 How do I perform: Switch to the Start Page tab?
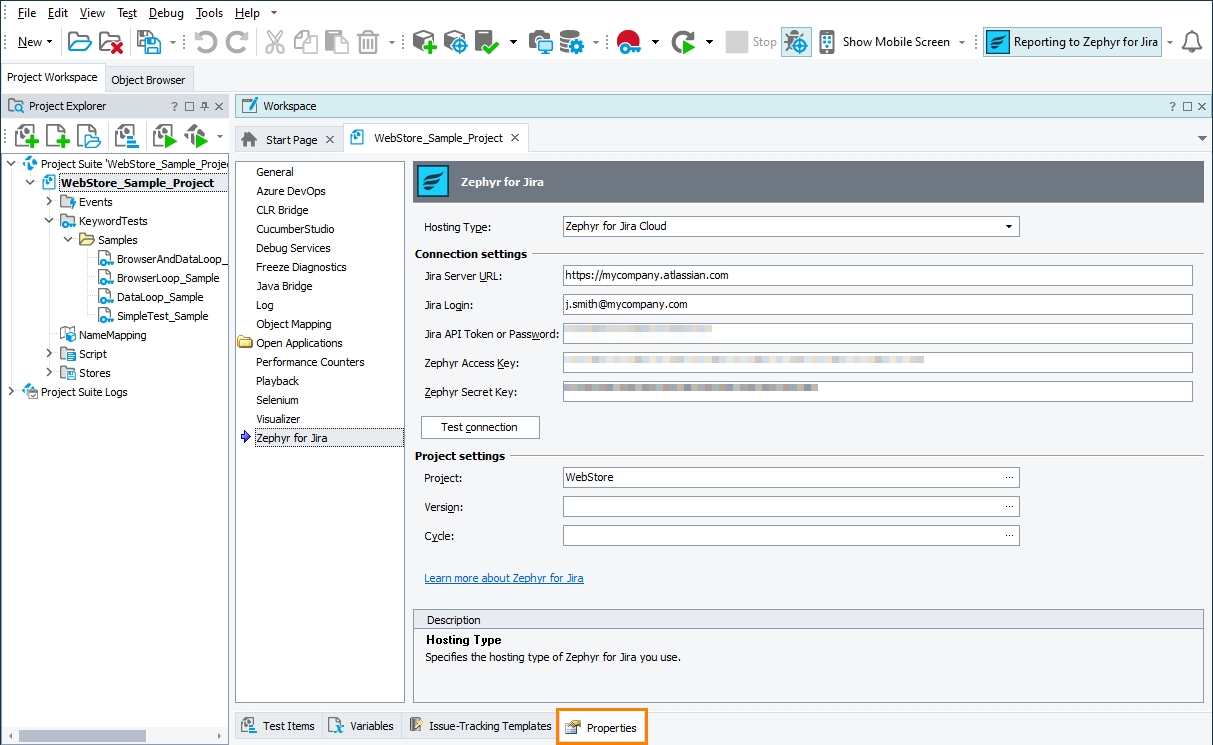pyautogui.click(x=289, y=140)
